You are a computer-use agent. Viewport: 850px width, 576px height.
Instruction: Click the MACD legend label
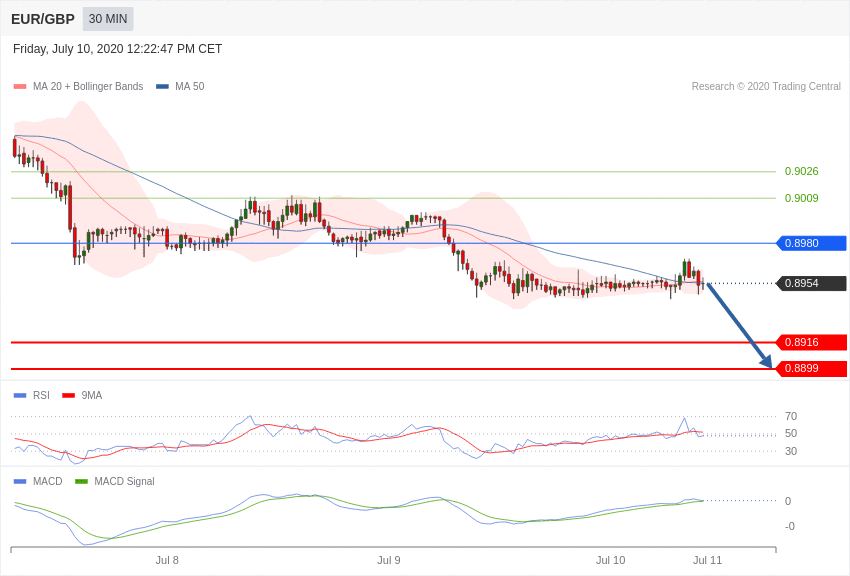[48, 481]
